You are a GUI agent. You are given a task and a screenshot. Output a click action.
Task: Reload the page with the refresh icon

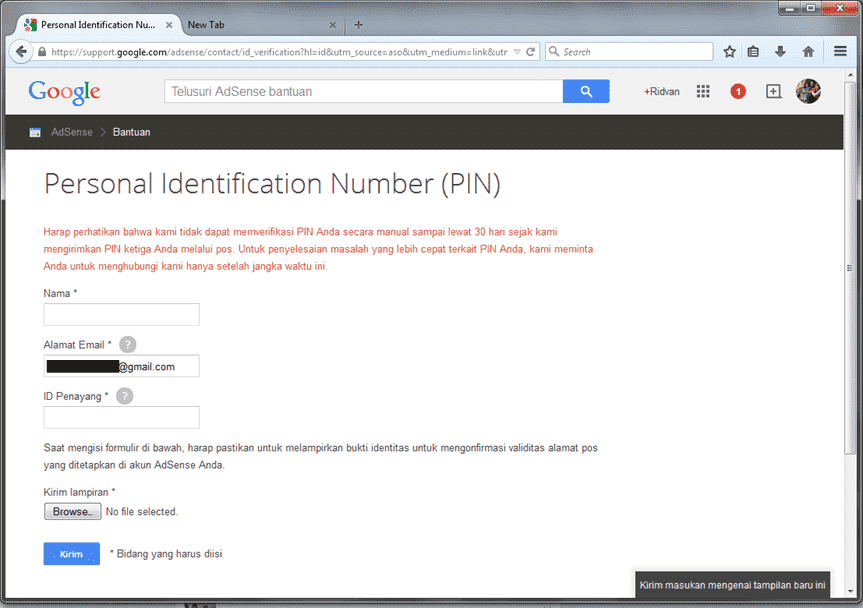click(x=530, y=52)
